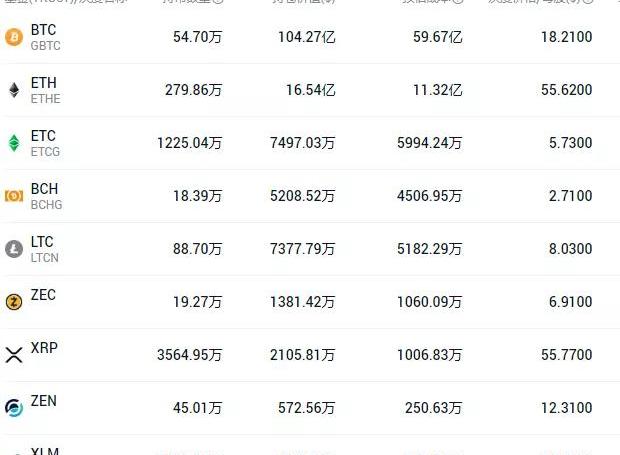Viewport: 620px width, 455px height.
Task: Click the Bitcoin Cash BCH icon
Action: 14,196
